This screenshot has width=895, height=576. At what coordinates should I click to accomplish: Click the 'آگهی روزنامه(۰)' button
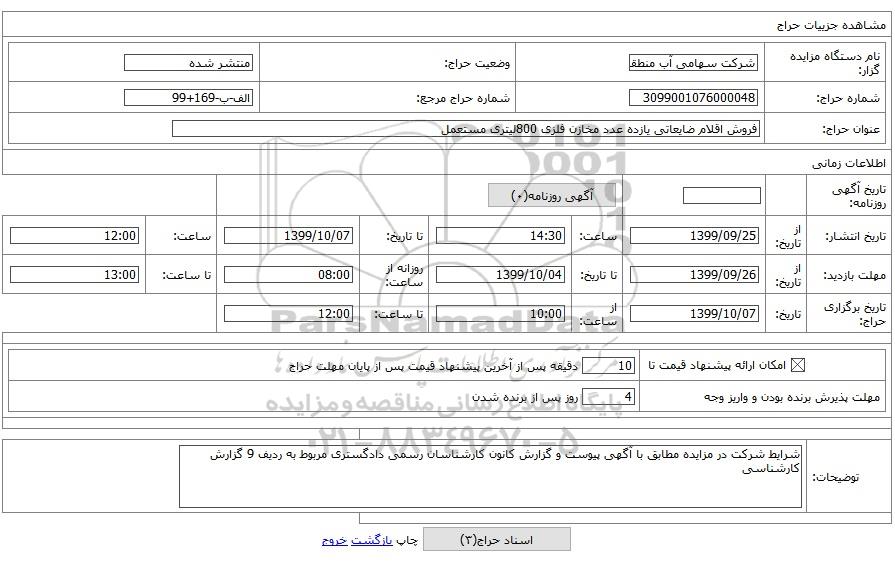[552, 196]
